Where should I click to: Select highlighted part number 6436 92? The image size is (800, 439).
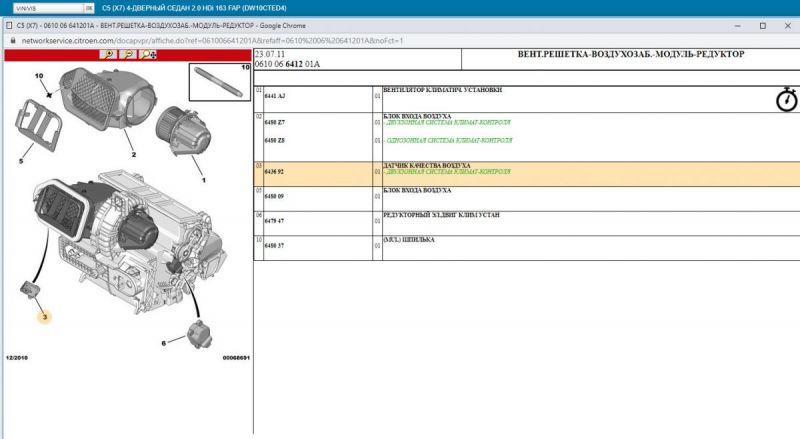point(276,172)
